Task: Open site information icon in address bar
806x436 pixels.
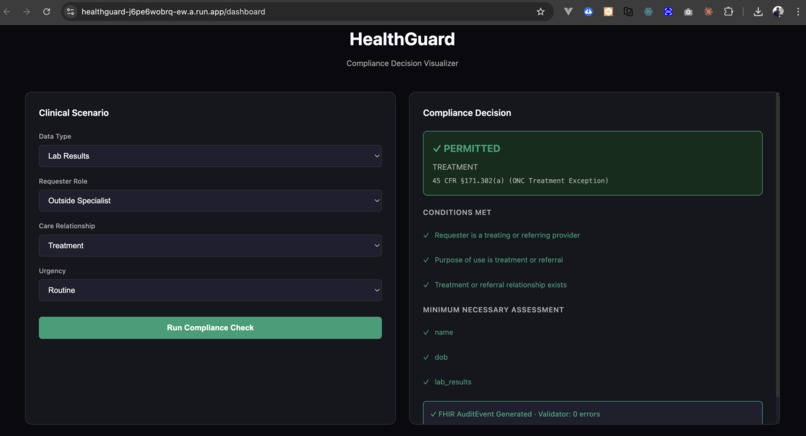Action: point(70,11)
